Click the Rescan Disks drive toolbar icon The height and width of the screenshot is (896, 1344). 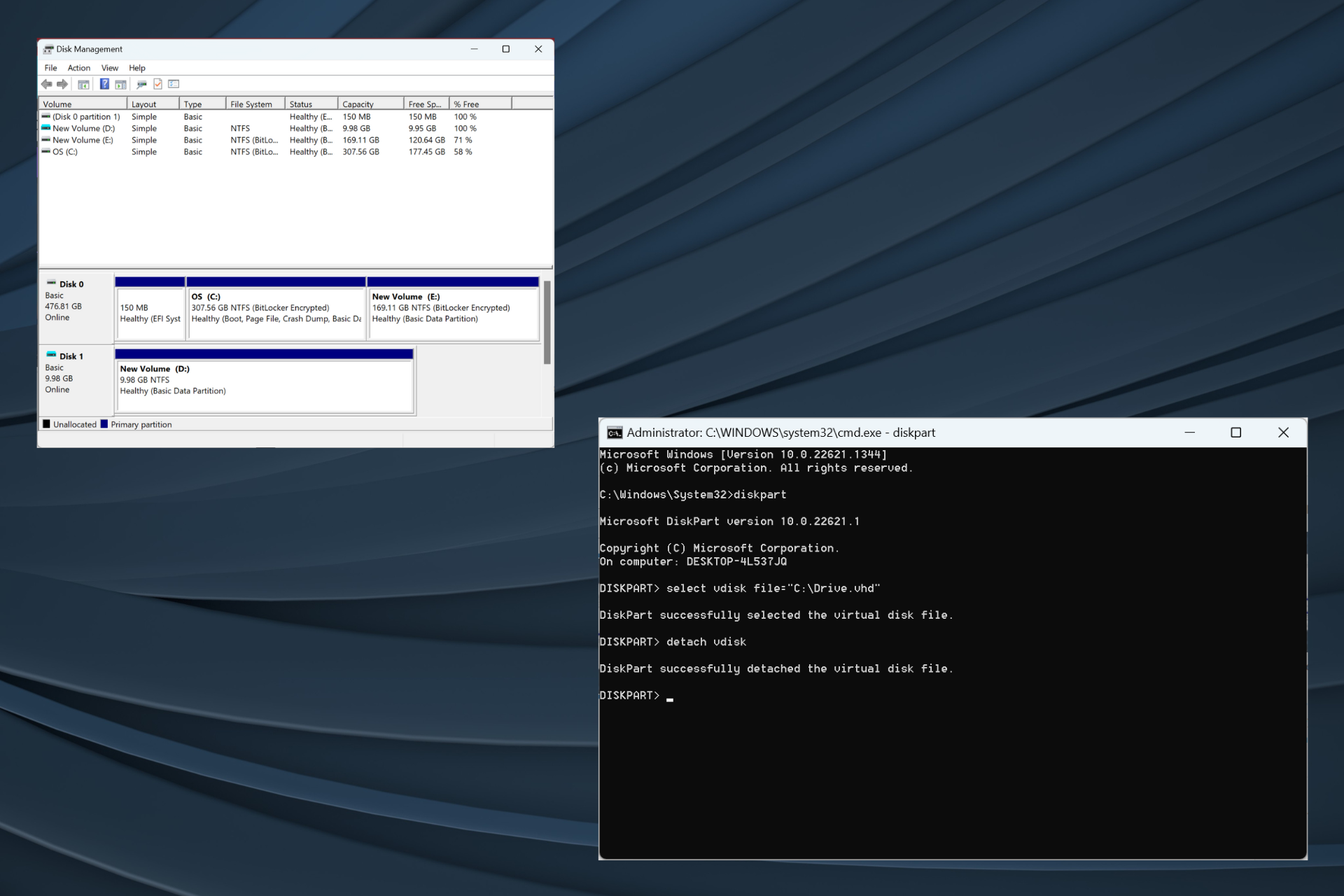(x=141, y=84)
